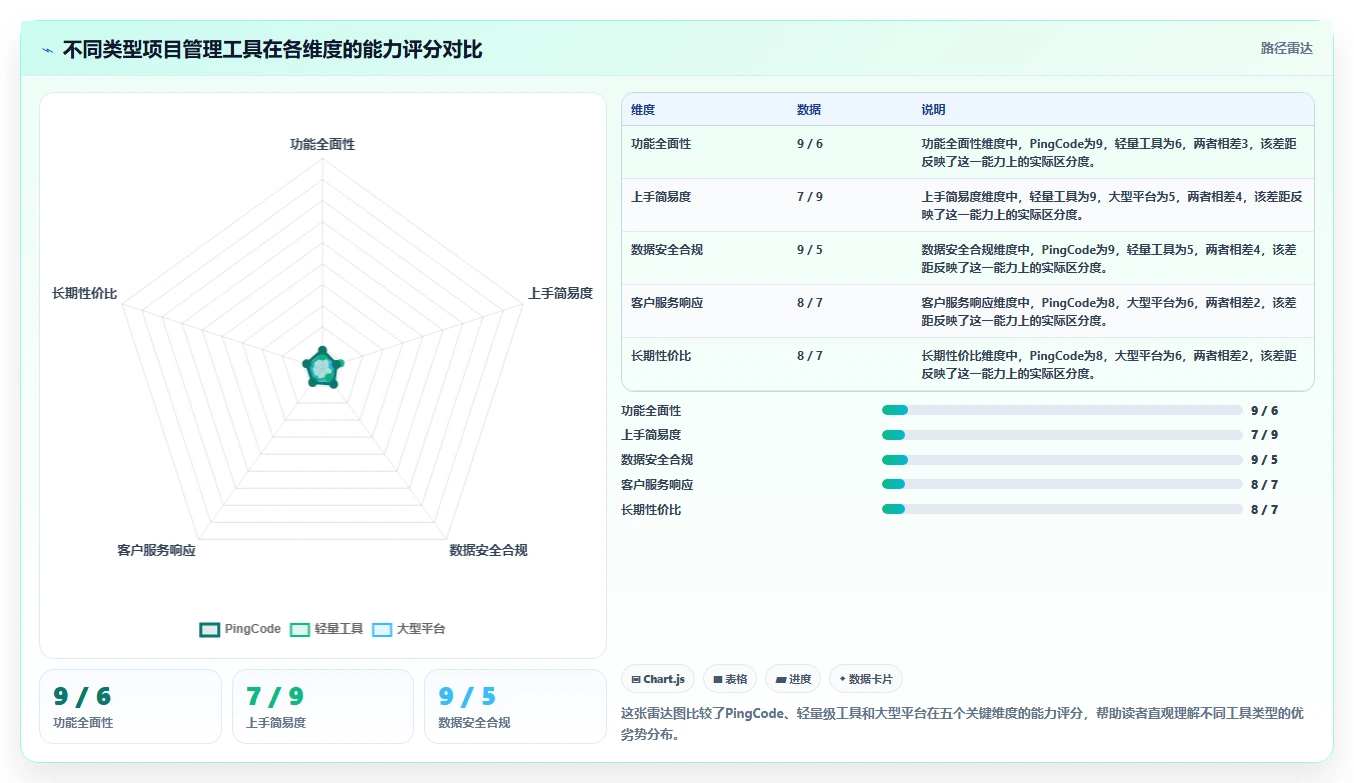Screen dimensions: 1354x783
Task: Toggle the PingCode legend swatch in the radar chart
Action: pos(209,630)
